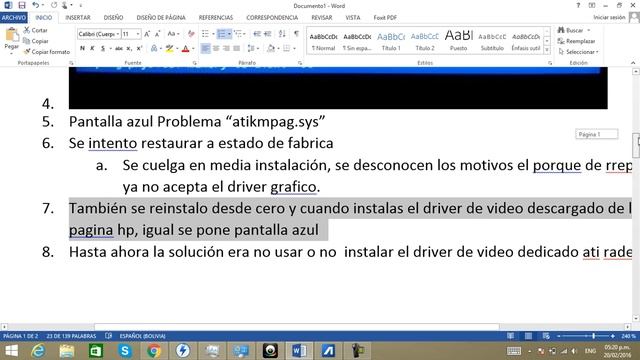Increase paragraph indent
Image resolution: width=640 pixels, height=360 pixels.
click(268, 34)
